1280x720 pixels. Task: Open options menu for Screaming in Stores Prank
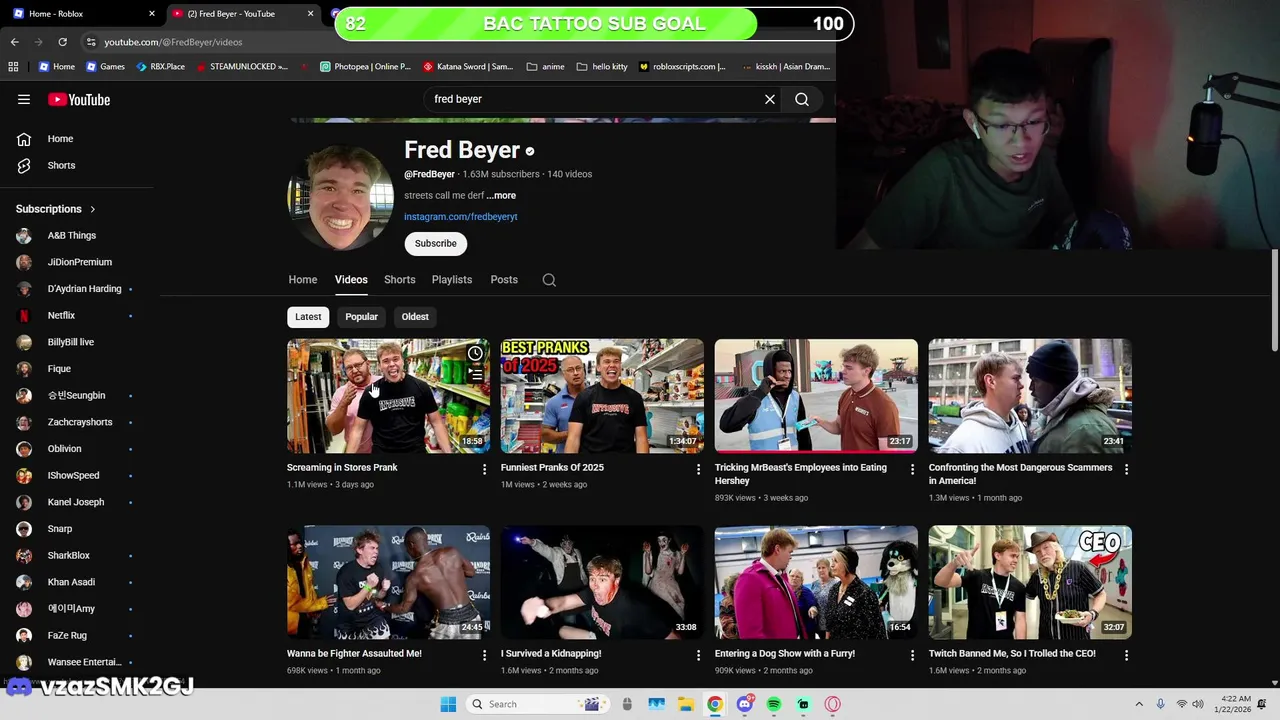click(x=484, y=469)
